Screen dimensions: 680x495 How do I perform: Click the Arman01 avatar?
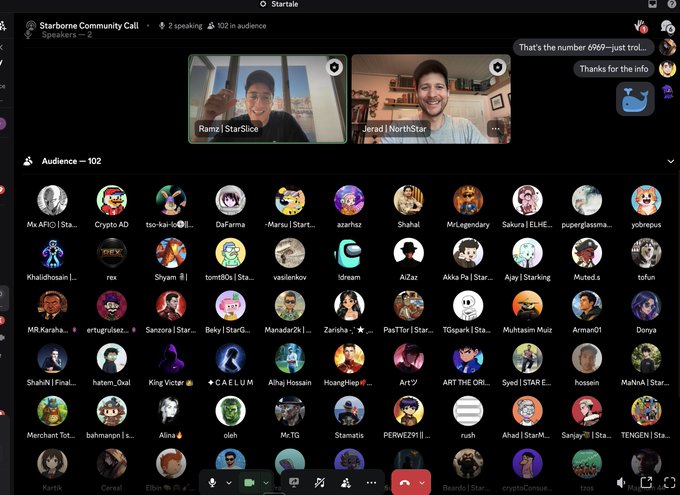587,305
